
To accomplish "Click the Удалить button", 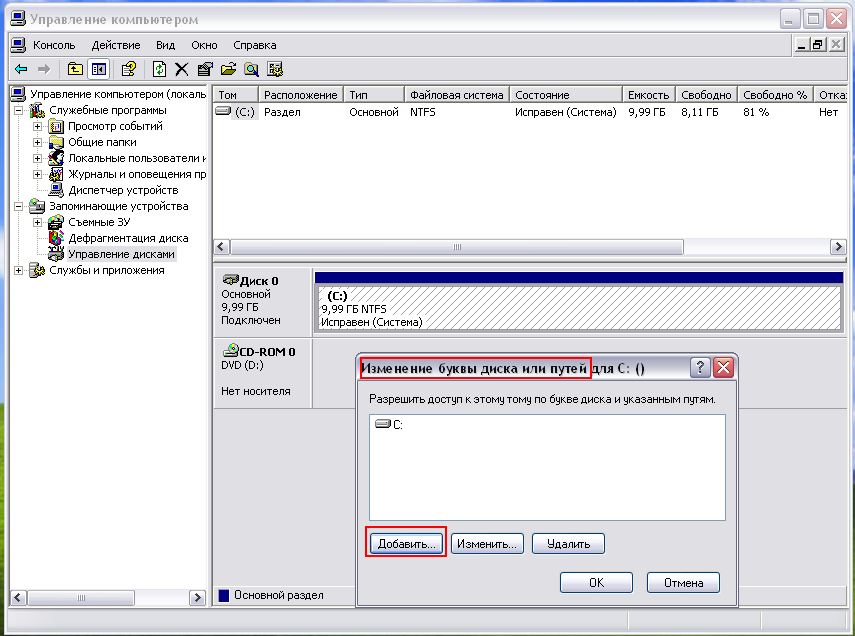I will [x=568, y=543].
